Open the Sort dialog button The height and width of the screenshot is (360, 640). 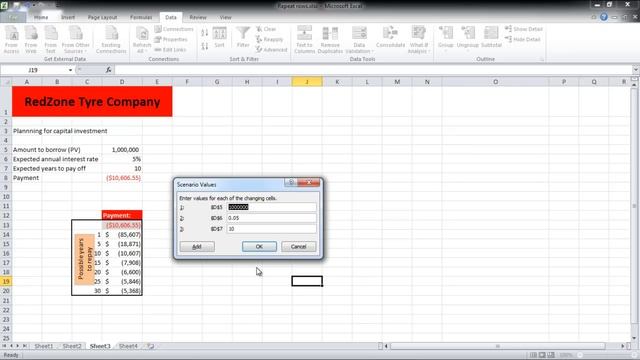coord(219,38)
